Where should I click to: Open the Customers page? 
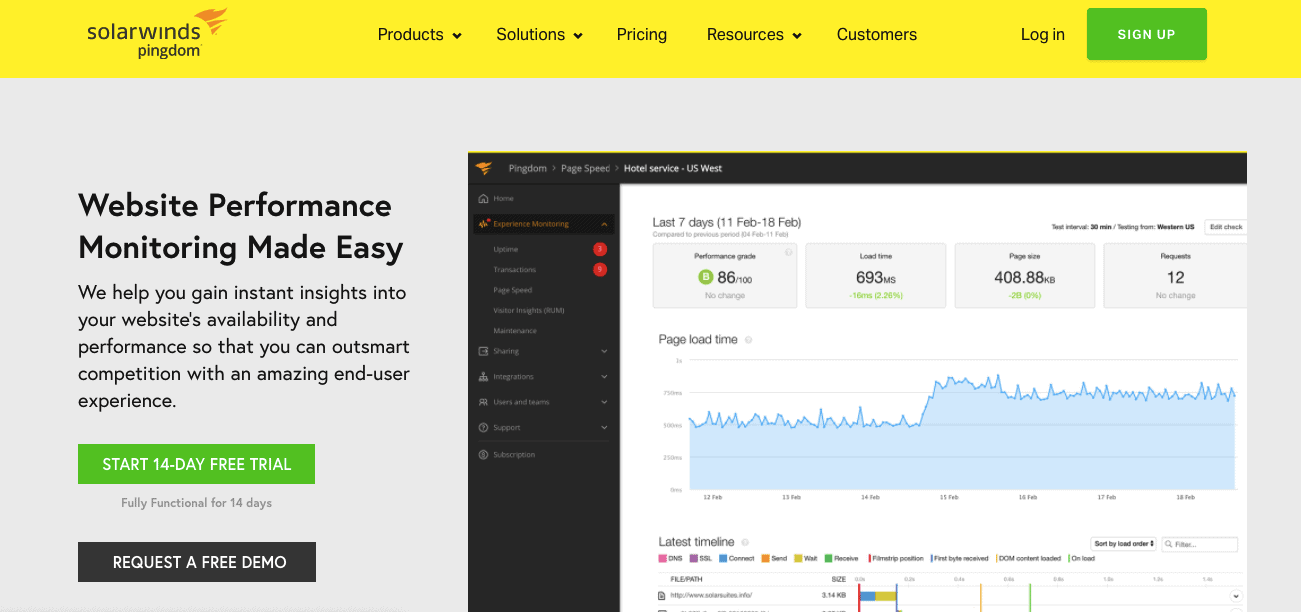coord(877,34)
